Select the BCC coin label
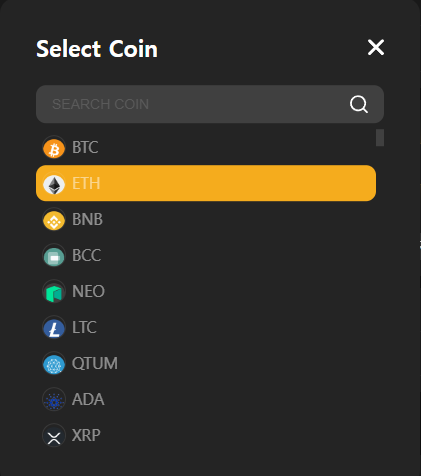Viewport: 421px width, 476px height. click(86, 255)
